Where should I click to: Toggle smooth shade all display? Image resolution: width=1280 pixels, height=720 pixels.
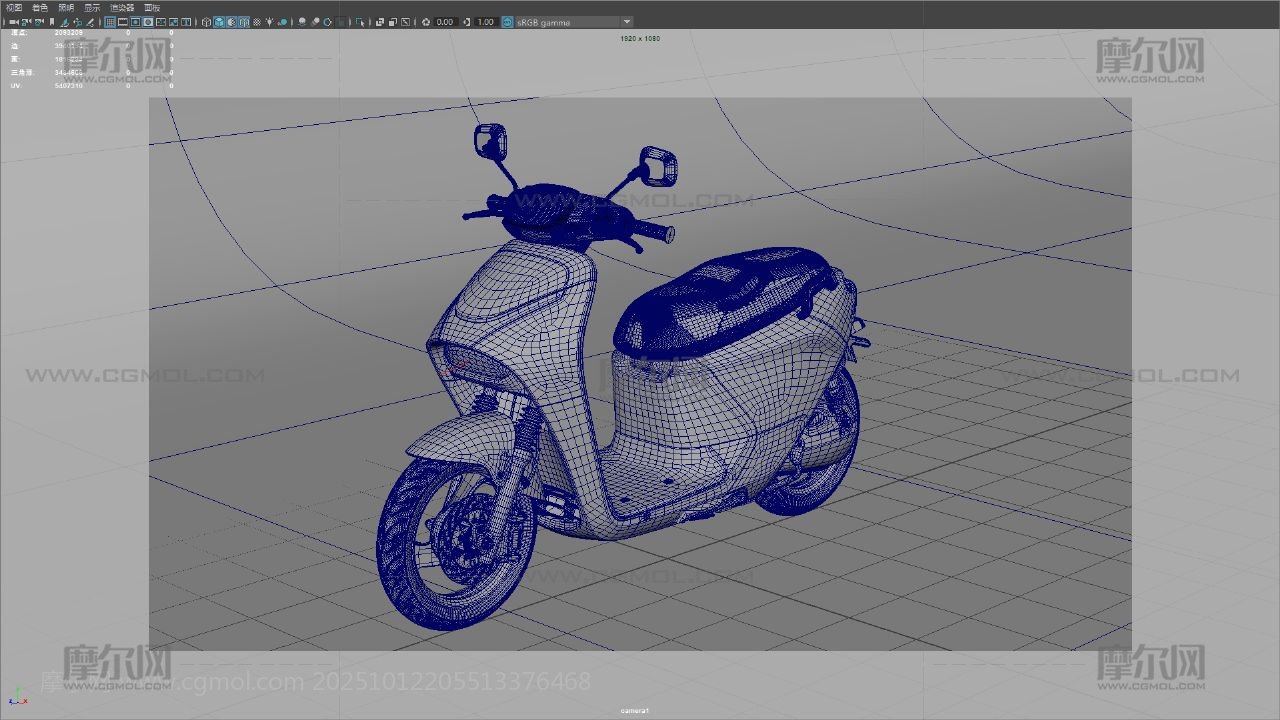pyautogui.click(x=219, y=22)
